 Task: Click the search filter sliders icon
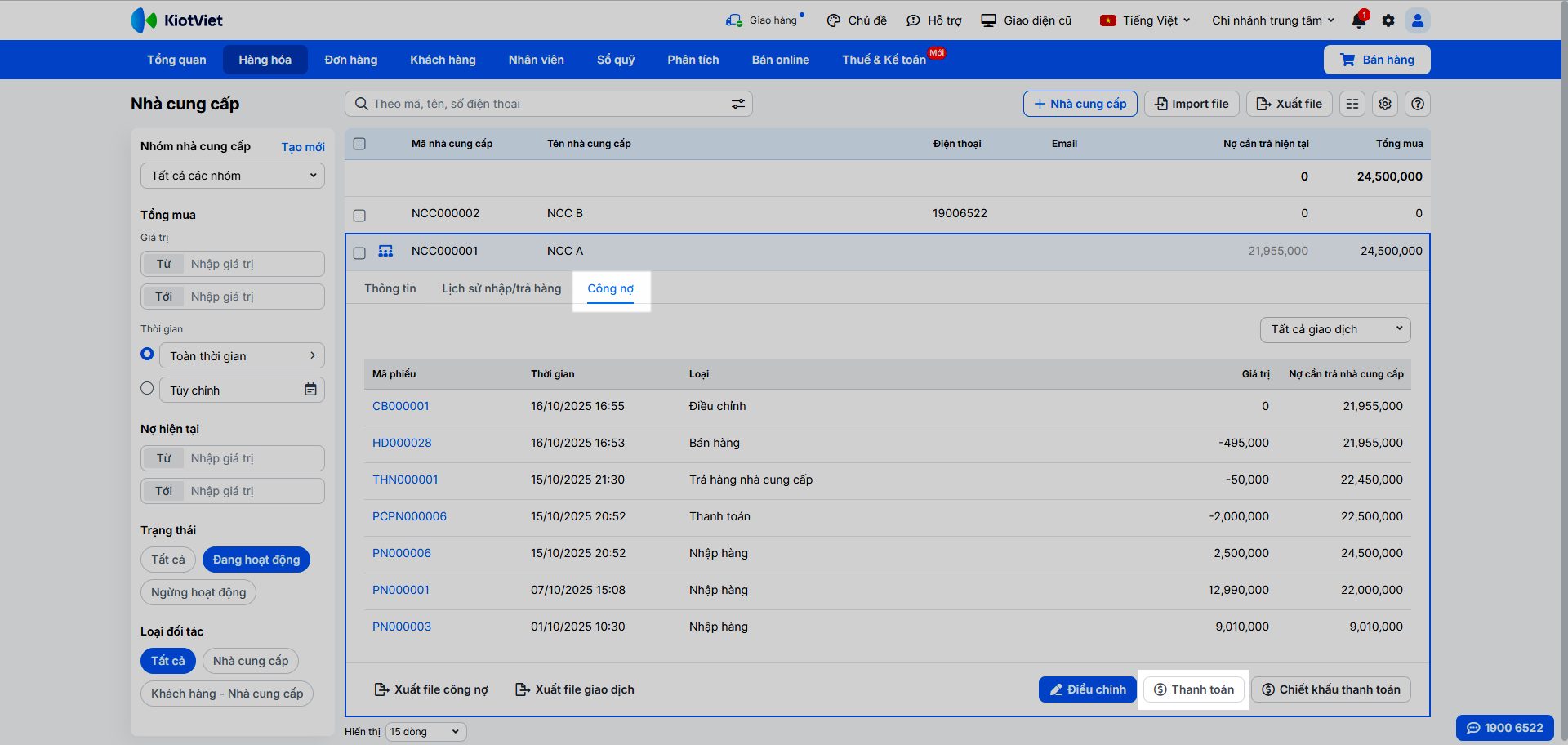point(737,104)
